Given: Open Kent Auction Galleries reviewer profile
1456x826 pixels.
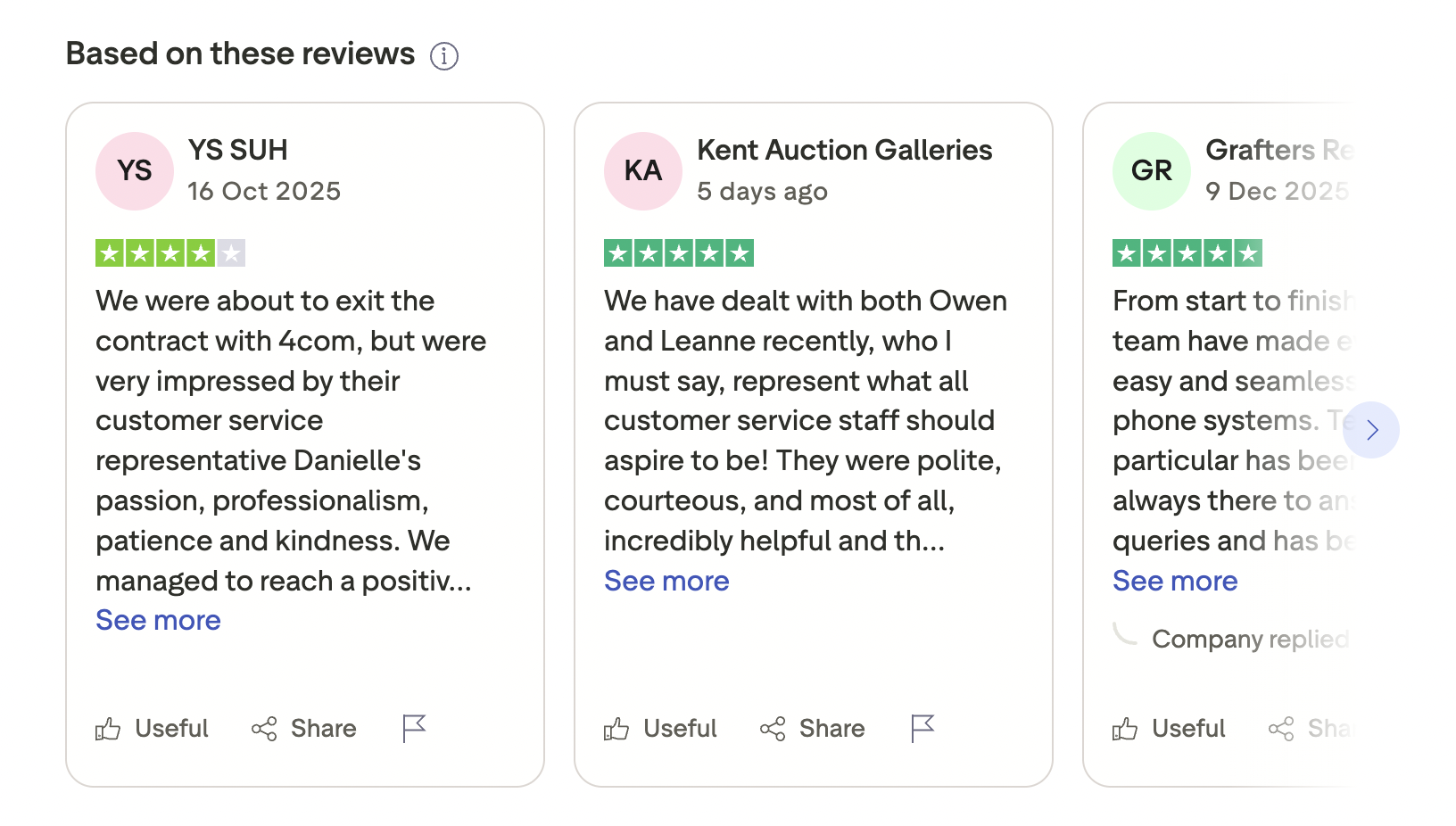Looking at the screenshot, I should pos(844,150).
